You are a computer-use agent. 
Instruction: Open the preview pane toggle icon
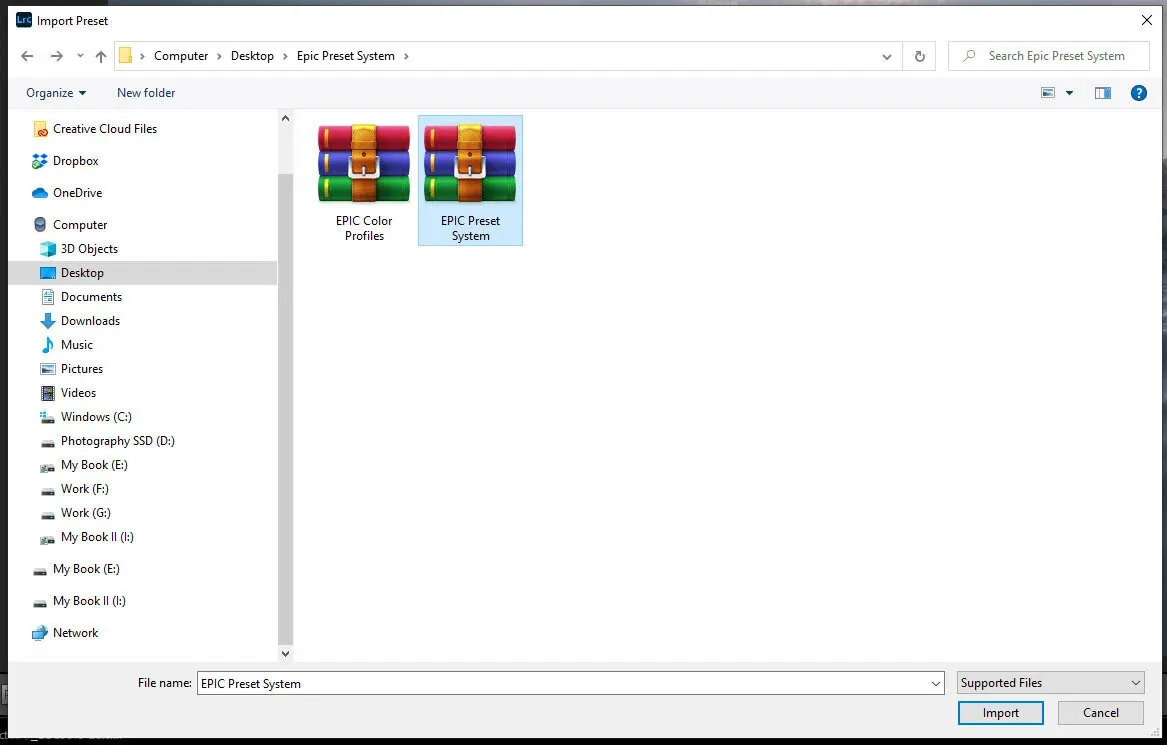(x=1102, y=92)
